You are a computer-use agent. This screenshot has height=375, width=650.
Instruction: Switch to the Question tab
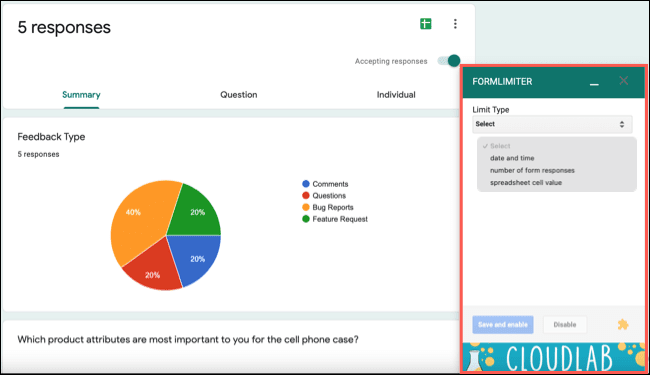click(239, 95)
